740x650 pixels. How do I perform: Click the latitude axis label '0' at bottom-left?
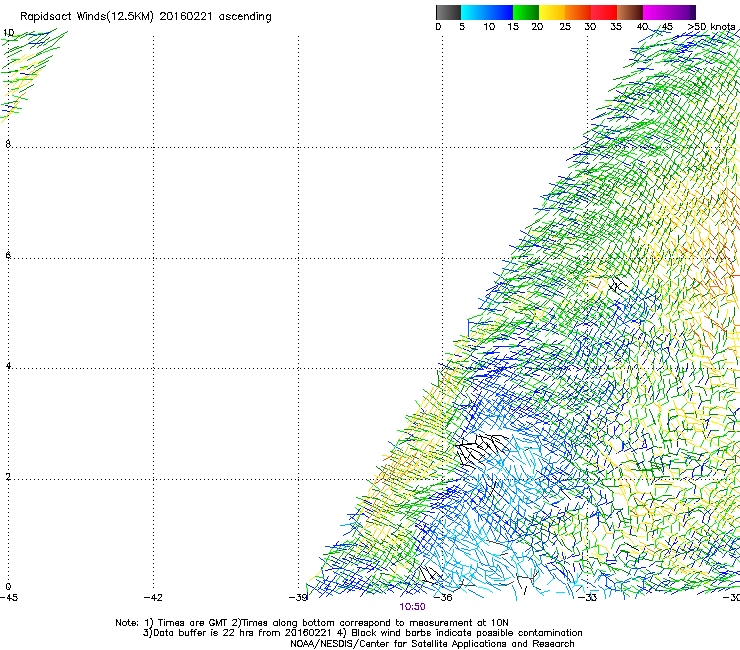(x=8, y=587)
